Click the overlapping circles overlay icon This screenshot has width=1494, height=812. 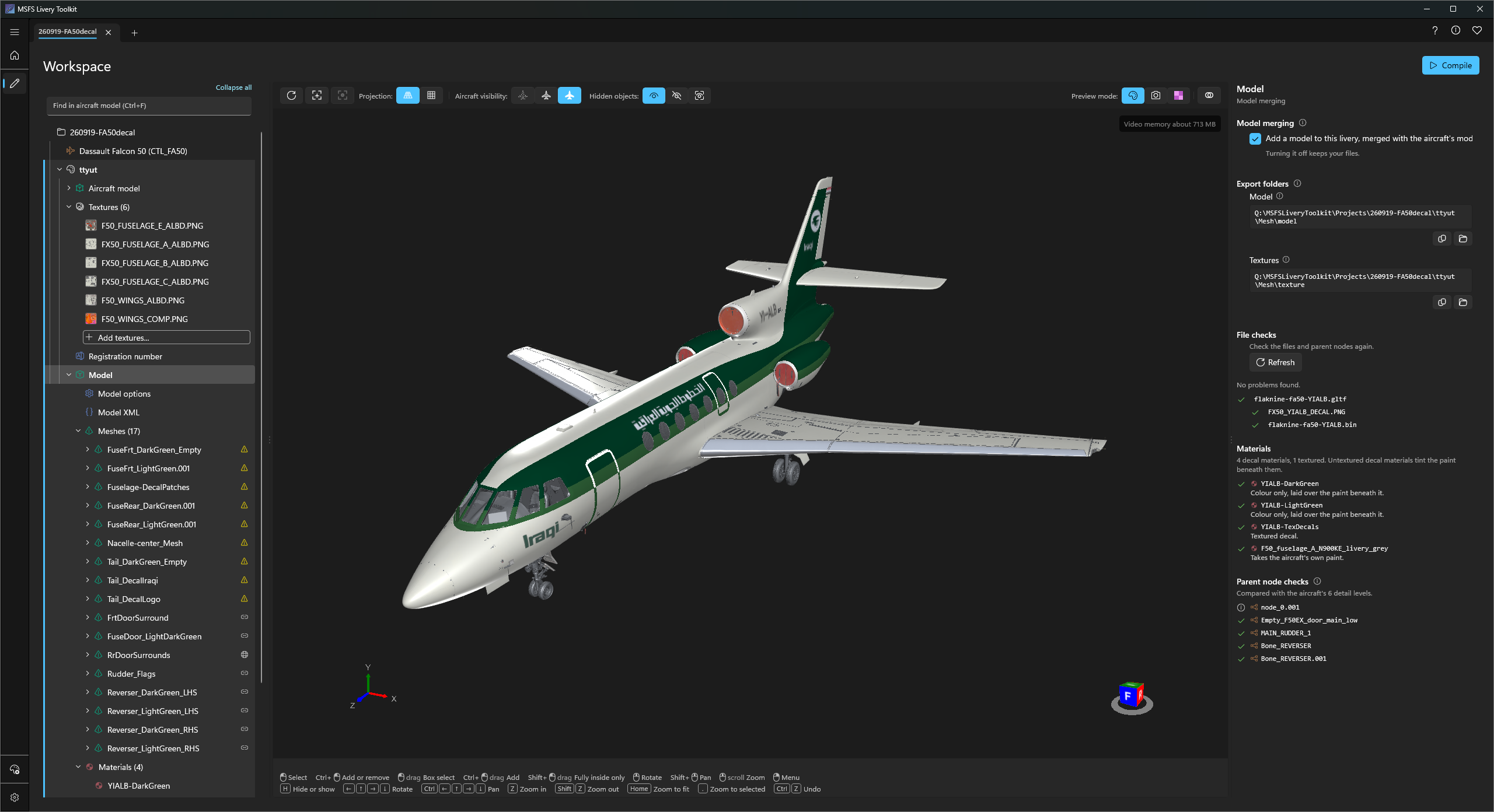click(1209, 96)
